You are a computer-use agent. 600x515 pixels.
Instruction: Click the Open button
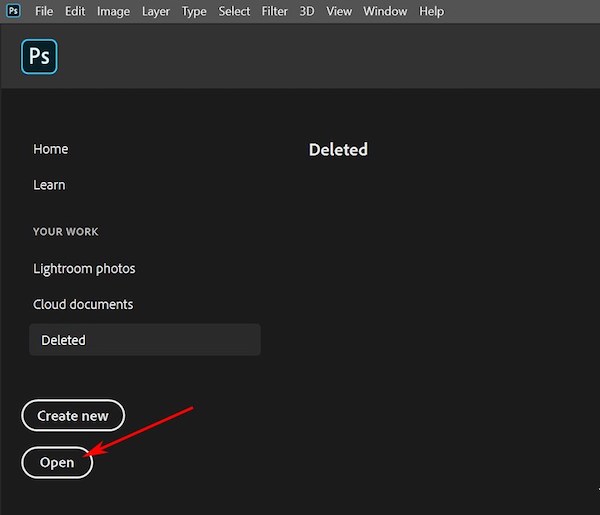[x=57, y=462]
